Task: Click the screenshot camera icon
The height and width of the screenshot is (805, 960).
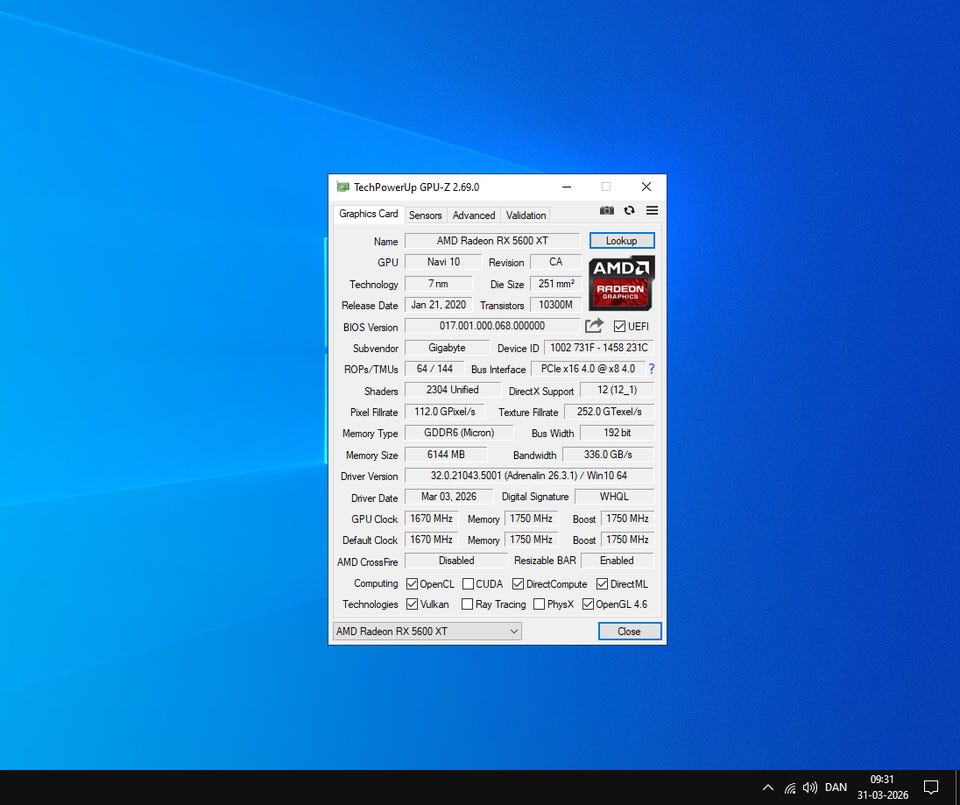Action: point(607,211)
